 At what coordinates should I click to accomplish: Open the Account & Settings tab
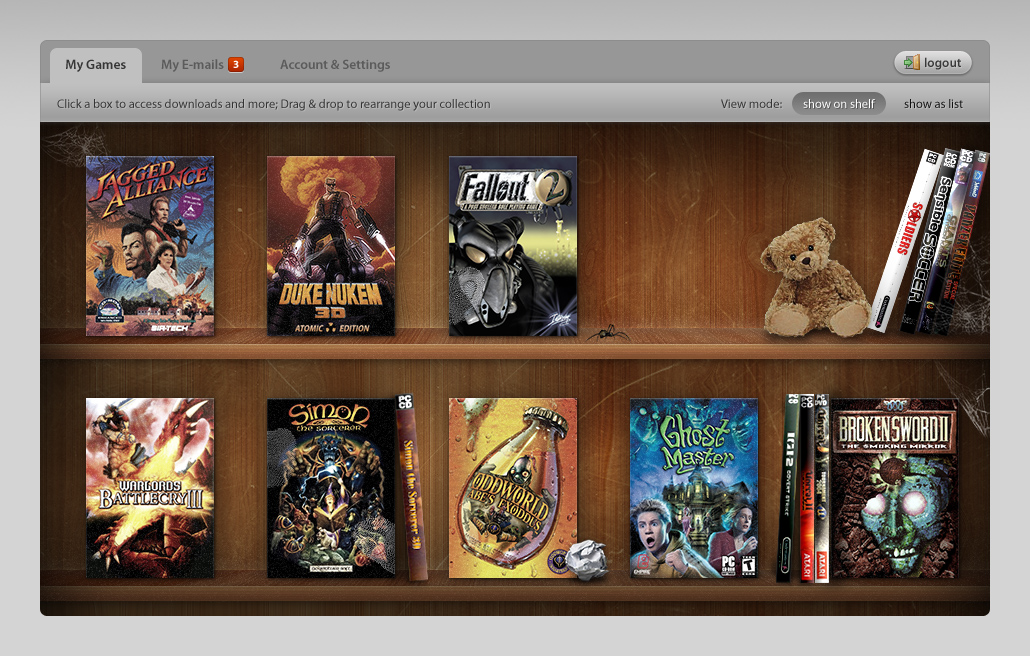click(x=335, y=65)
